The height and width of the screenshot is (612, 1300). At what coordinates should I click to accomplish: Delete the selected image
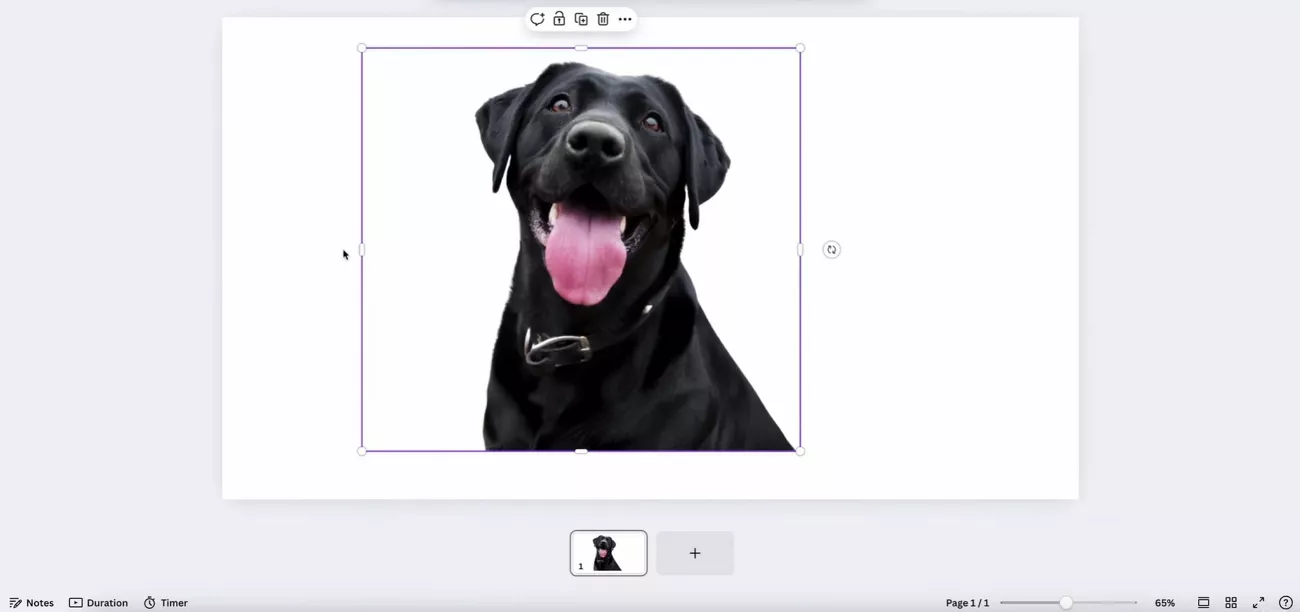(x=603, y=19)
